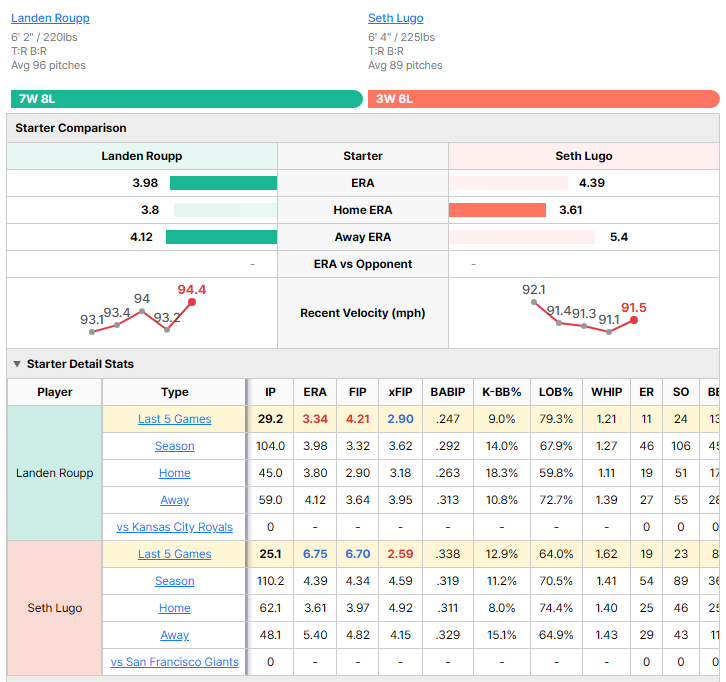Open Landen Roupp's Away stats link
Image resolution: width=726 pixels, height=682 pixels.
[175, 500]
